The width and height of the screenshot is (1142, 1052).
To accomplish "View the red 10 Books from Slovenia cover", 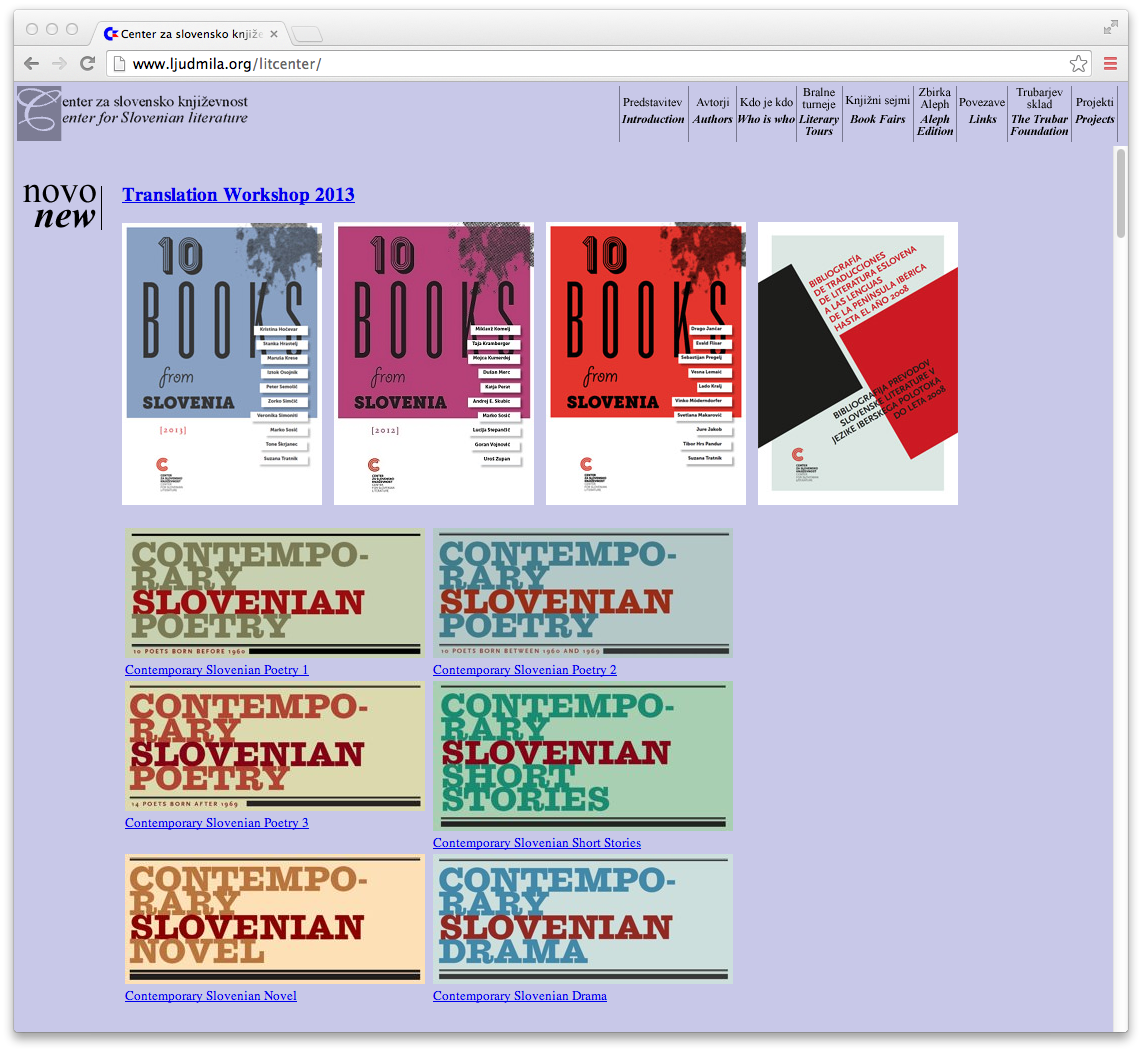I will tap(646, 363).
